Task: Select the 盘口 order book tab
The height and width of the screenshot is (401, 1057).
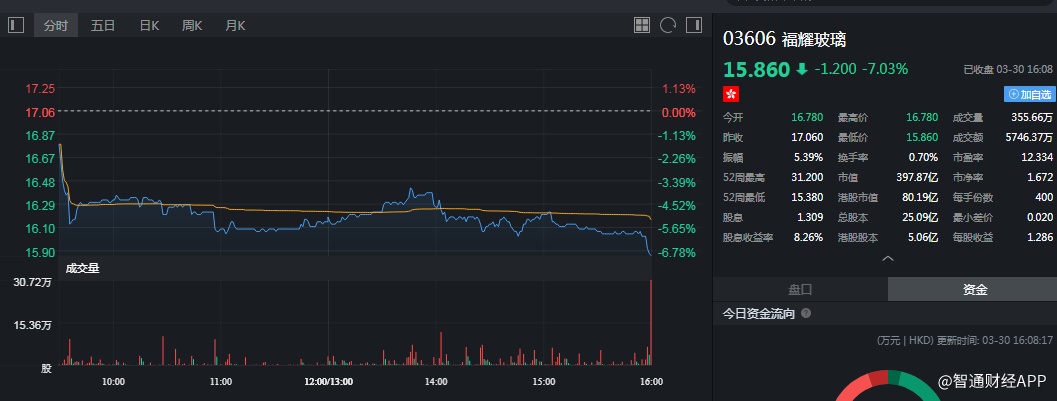Action: click(x=800, y=289)
